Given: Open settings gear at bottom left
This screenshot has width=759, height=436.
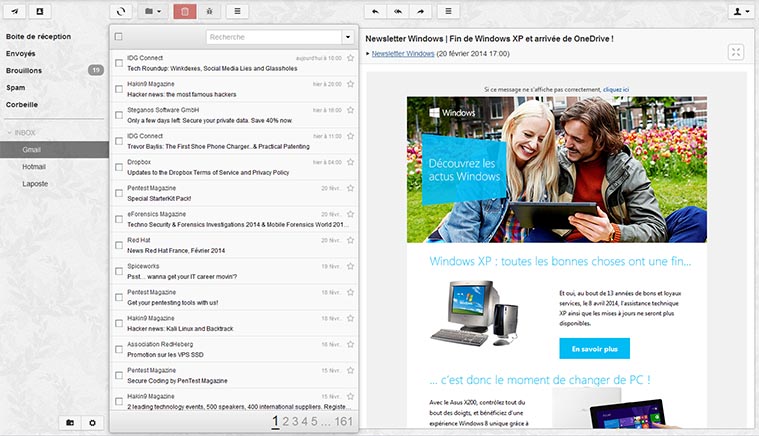Looking at the screenshot, I should coord(93,423).
